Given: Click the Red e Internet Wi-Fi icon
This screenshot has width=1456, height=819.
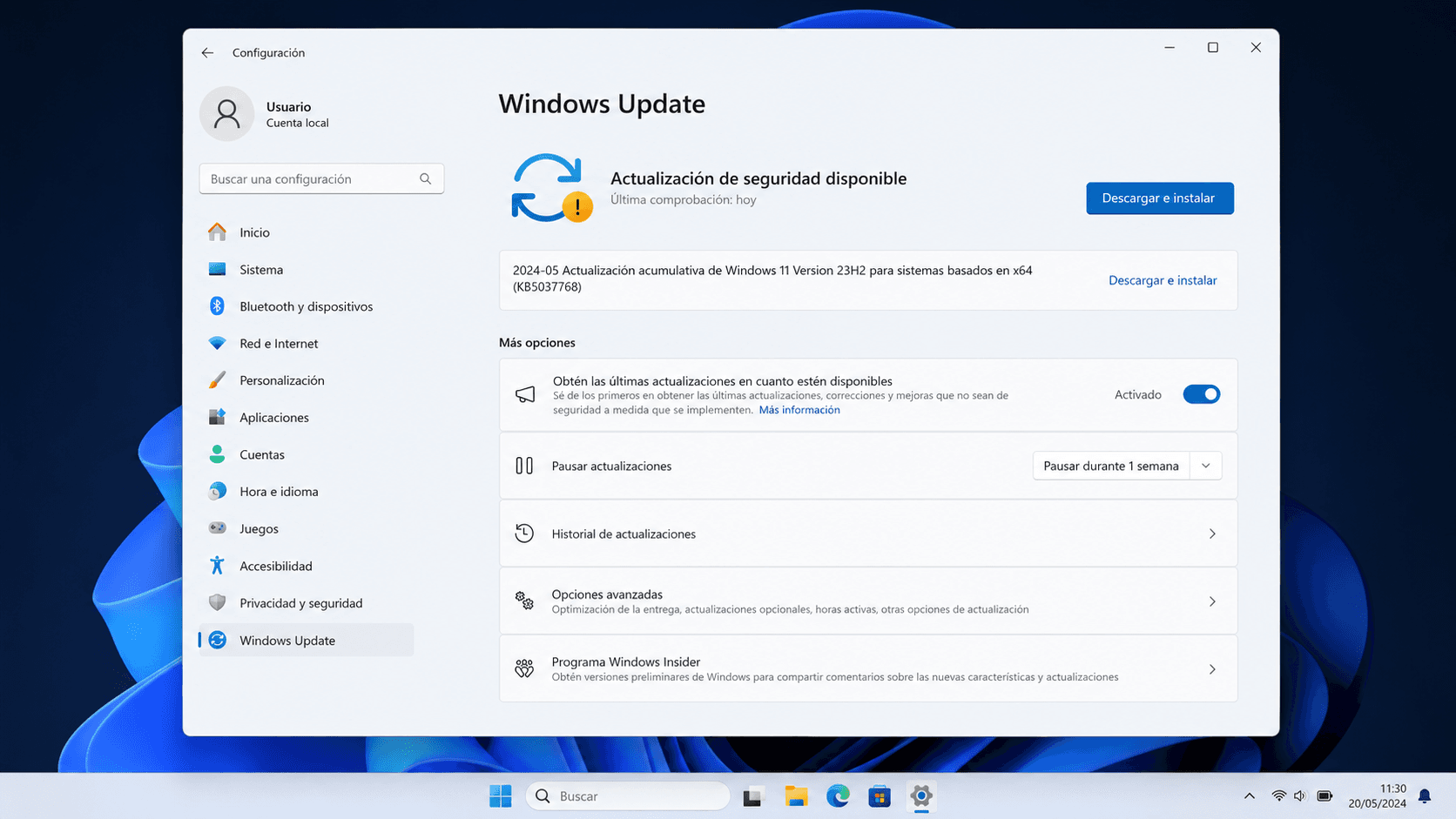Looking at the screenshot, I should point(217,343).
